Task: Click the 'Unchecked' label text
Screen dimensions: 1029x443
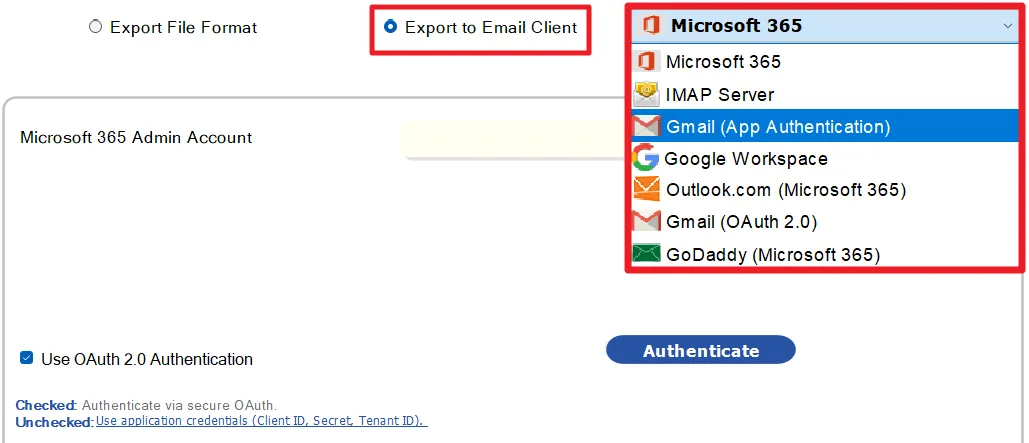Action: click(54, 422)
